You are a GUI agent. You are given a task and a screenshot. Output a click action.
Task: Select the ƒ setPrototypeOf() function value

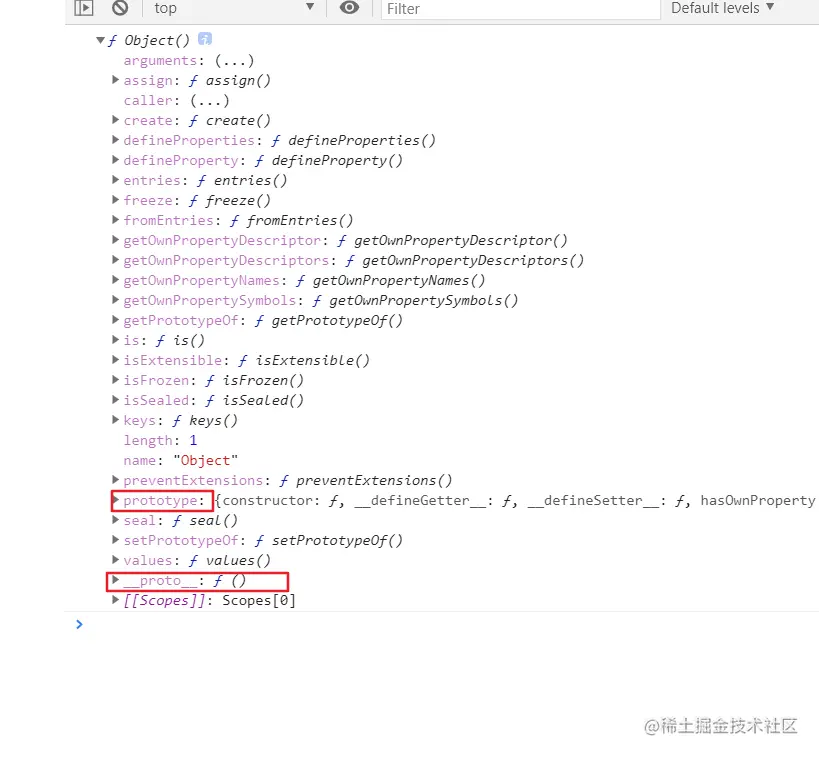pos(329,540)
